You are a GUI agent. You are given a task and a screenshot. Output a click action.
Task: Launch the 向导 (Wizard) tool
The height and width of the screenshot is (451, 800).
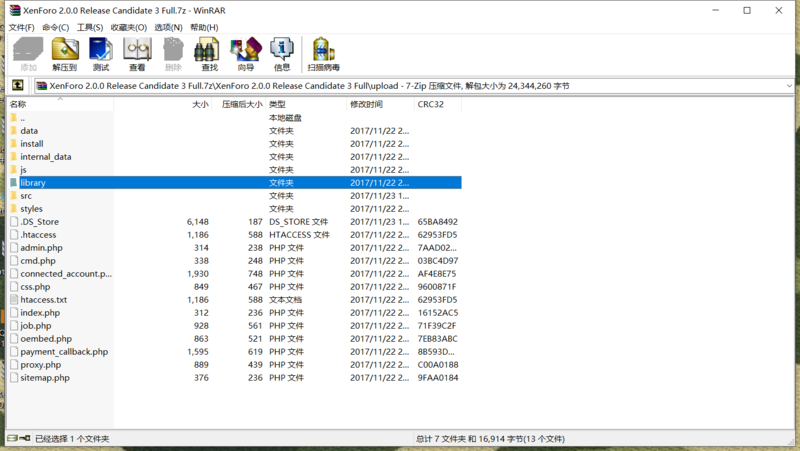(246, 54)
